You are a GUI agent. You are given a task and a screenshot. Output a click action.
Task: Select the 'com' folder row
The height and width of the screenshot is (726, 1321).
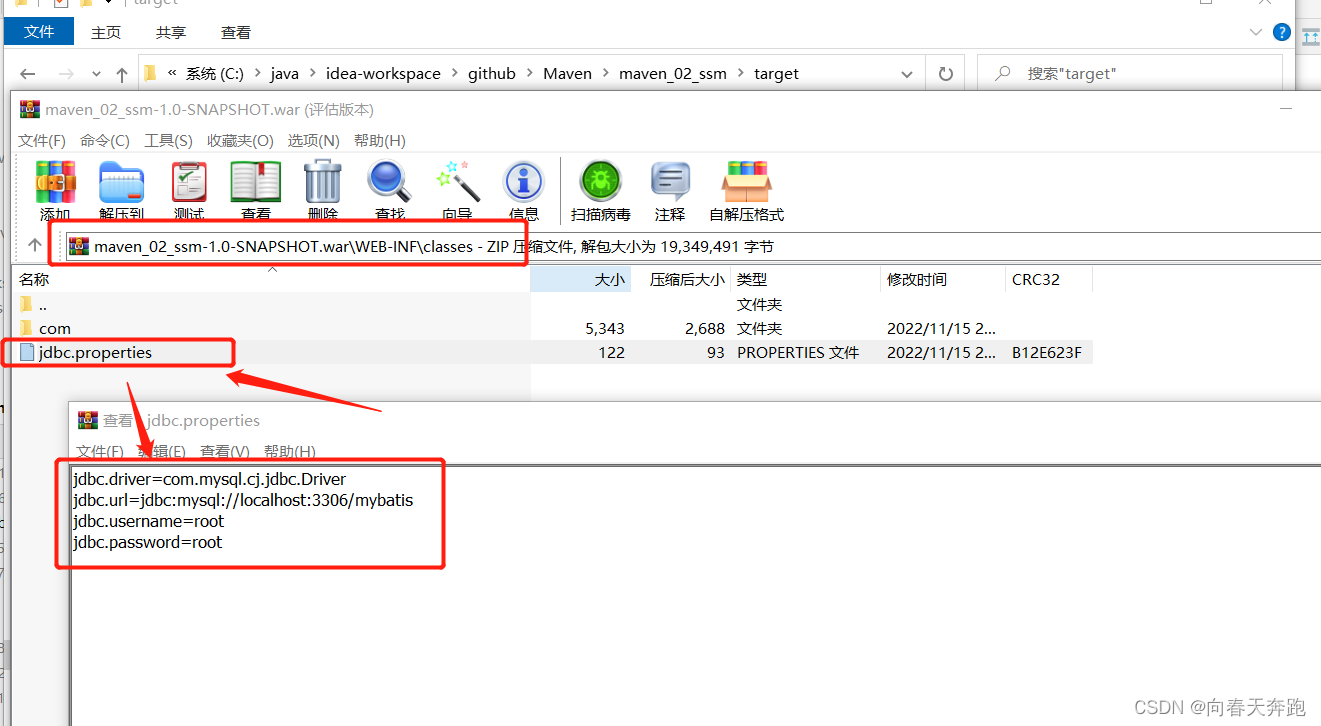pyautogui.click(x=551, y=328)
